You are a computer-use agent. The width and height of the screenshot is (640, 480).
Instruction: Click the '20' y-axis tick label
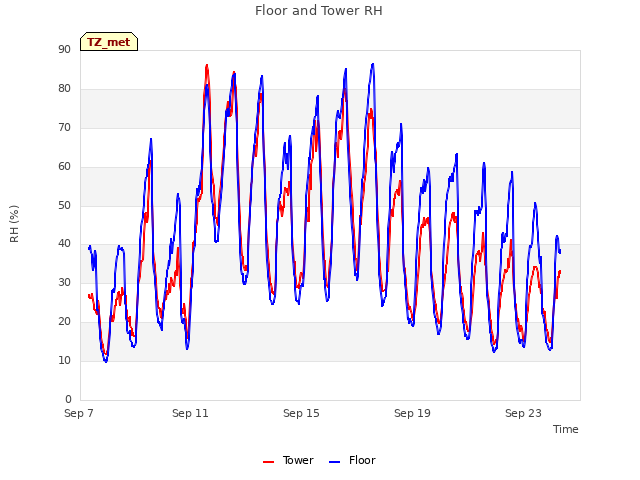coord(64,321)
